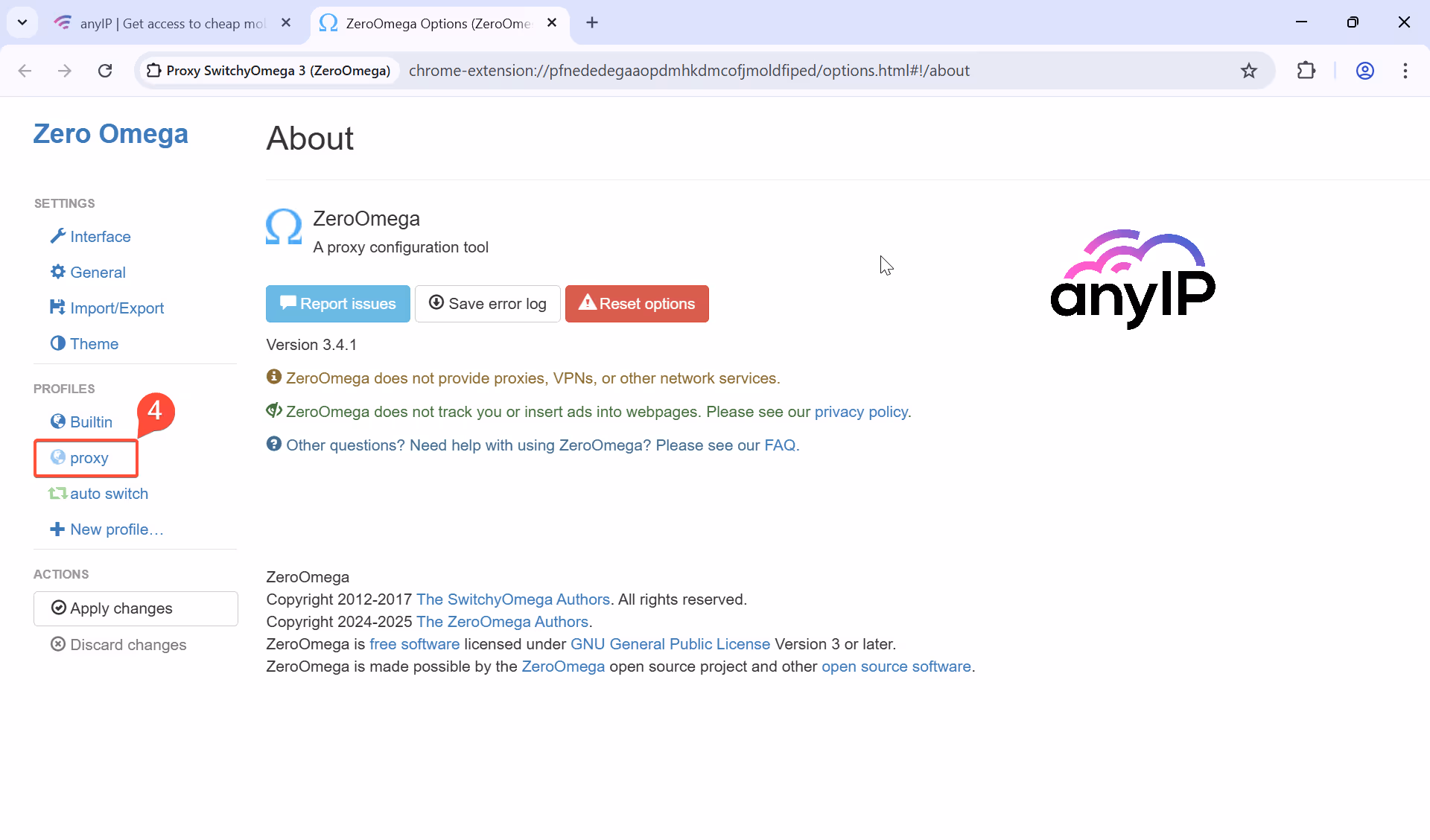Open Interface settings via the wrench icon
The height and width of the screenshot is (840, 1430).
pos(58,236)
